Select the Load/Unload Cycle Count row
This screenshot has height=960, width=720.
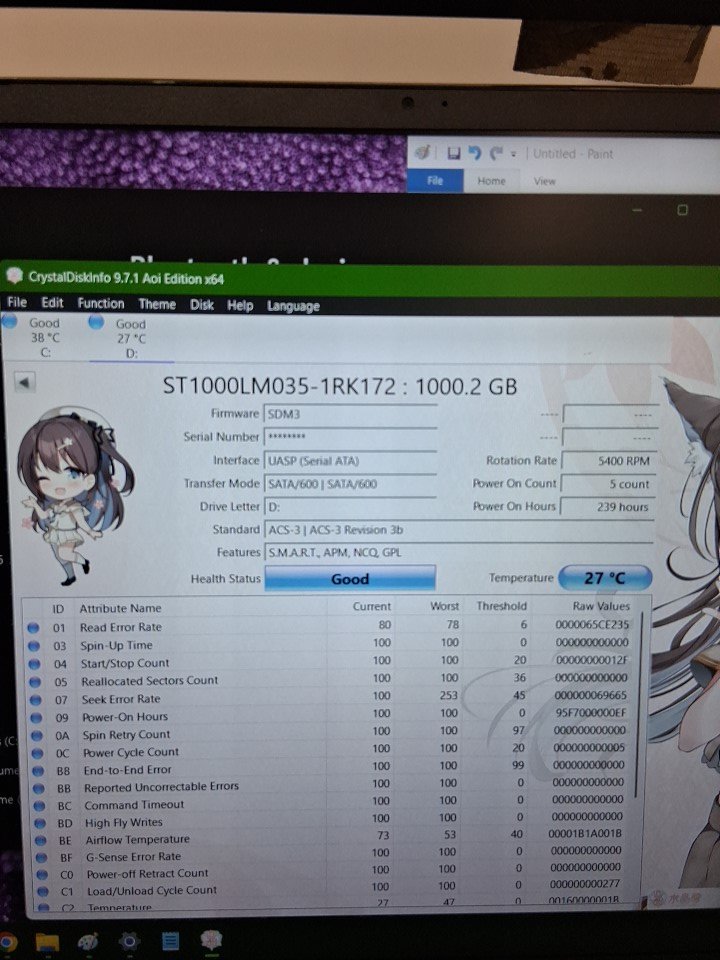tap(334, 888)
